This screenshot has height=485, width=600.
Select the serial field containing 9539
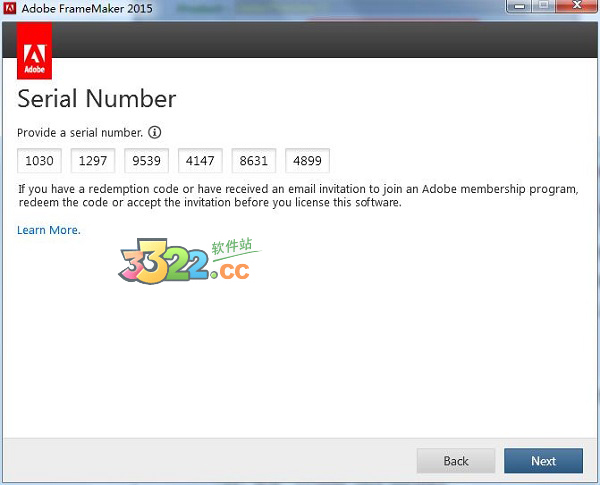147,160
